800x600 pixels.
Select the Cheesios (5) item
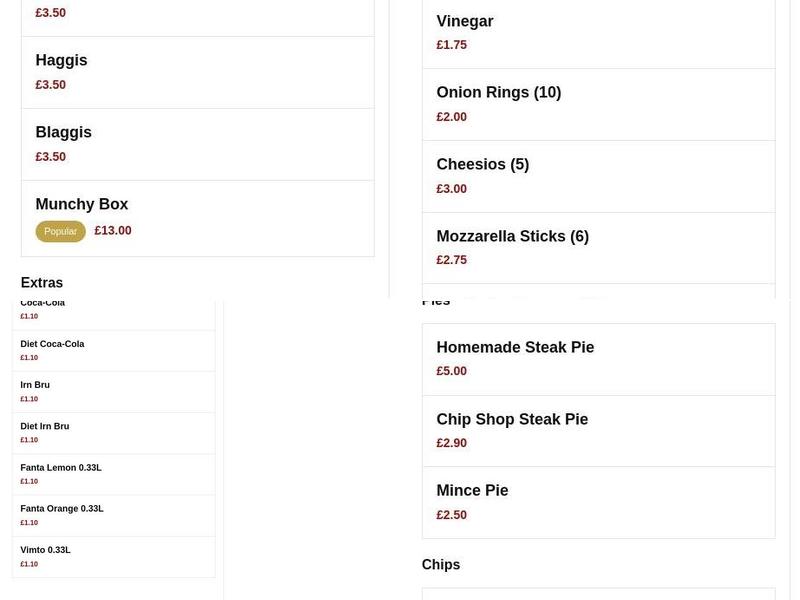483,164
